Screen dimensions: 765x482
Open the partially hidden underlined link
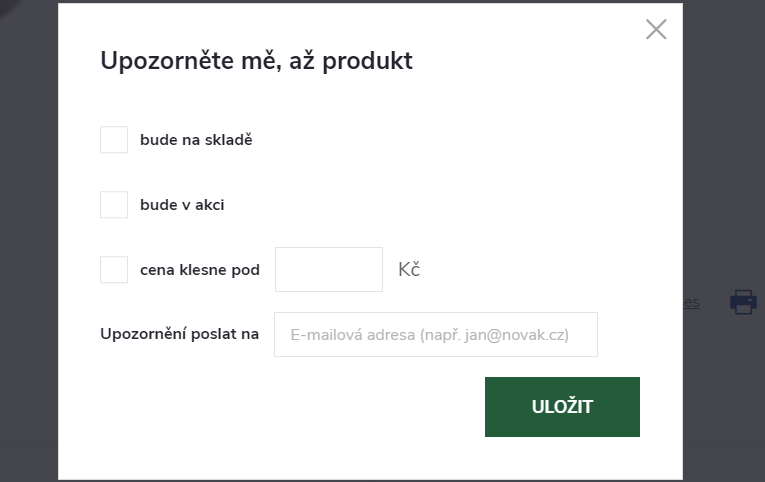coord(691,302)
